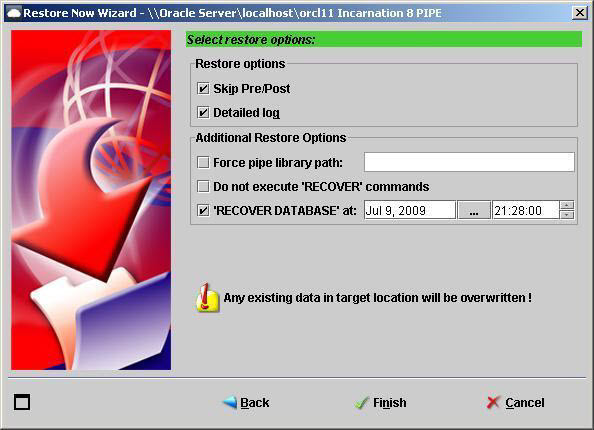Screen dimensions: 594x430
Task: Go Back to previous wizard step
Action: pyautogui.click(x=246, y=402)
